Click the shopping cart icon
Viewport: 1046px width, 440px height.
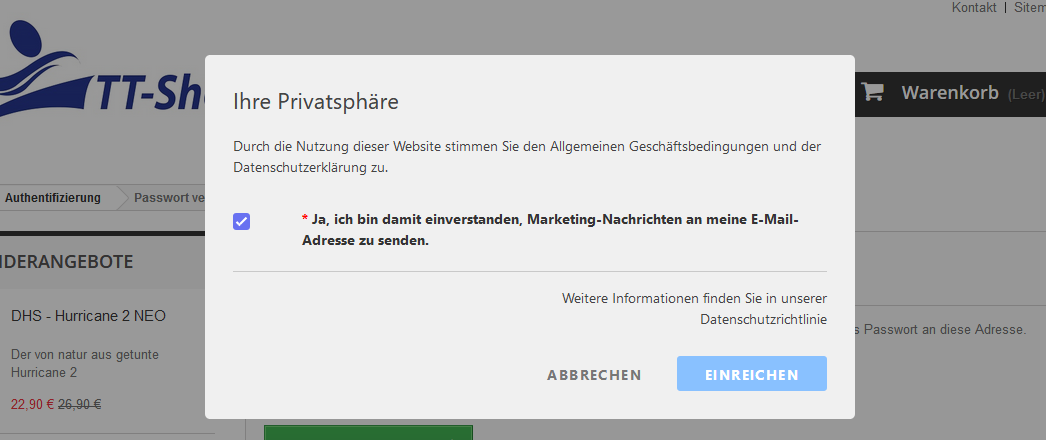pos(872,92)
